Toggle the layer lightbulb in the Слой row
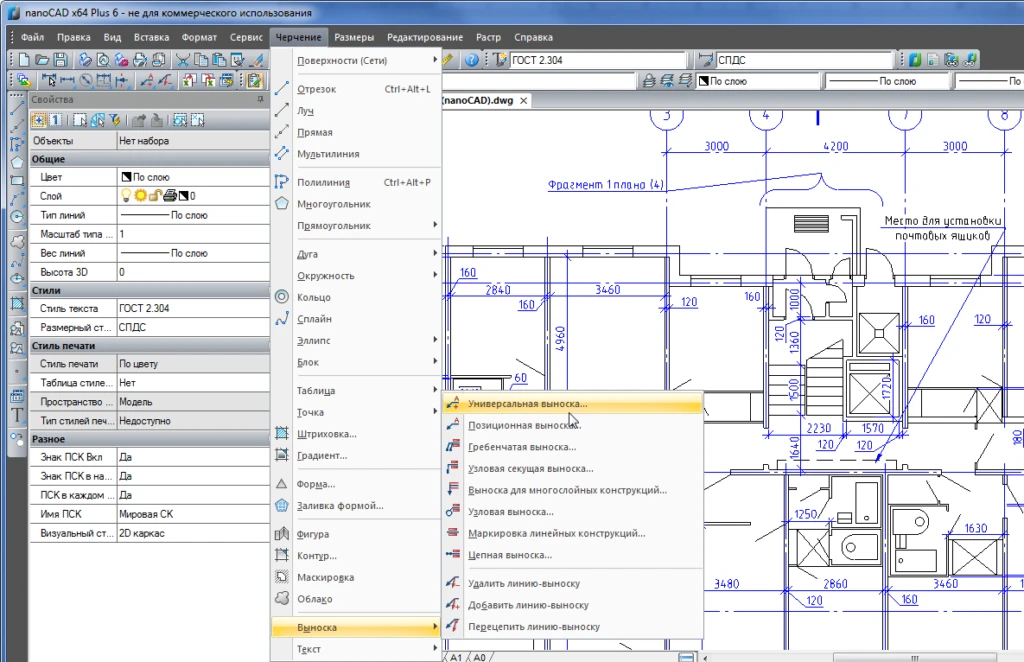The height and width of the screenshot is (662, 1024). 126,195
